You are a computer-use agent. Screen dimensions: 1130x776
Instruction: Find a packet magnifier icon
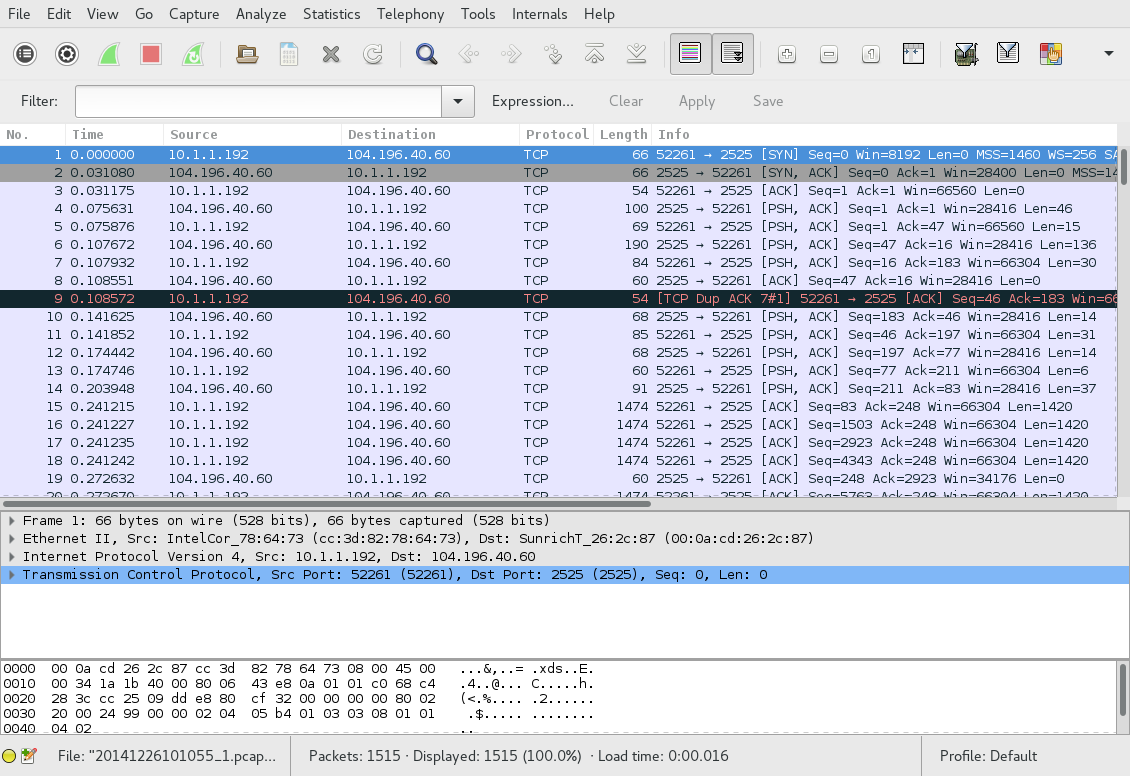[x=427, y=54]
